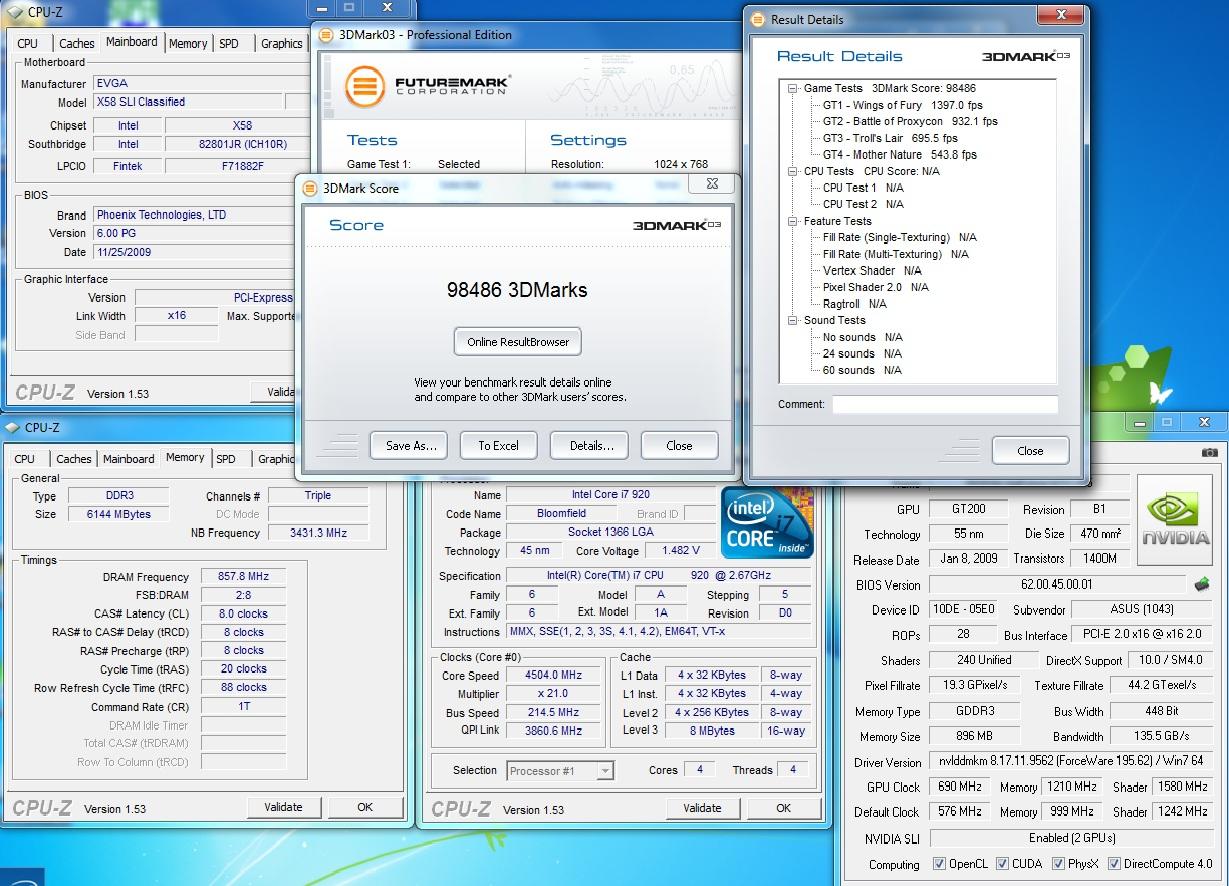Click the Online ResultBrowser button
Screen dimensions: 1229x886
click(x=518, y=341)
